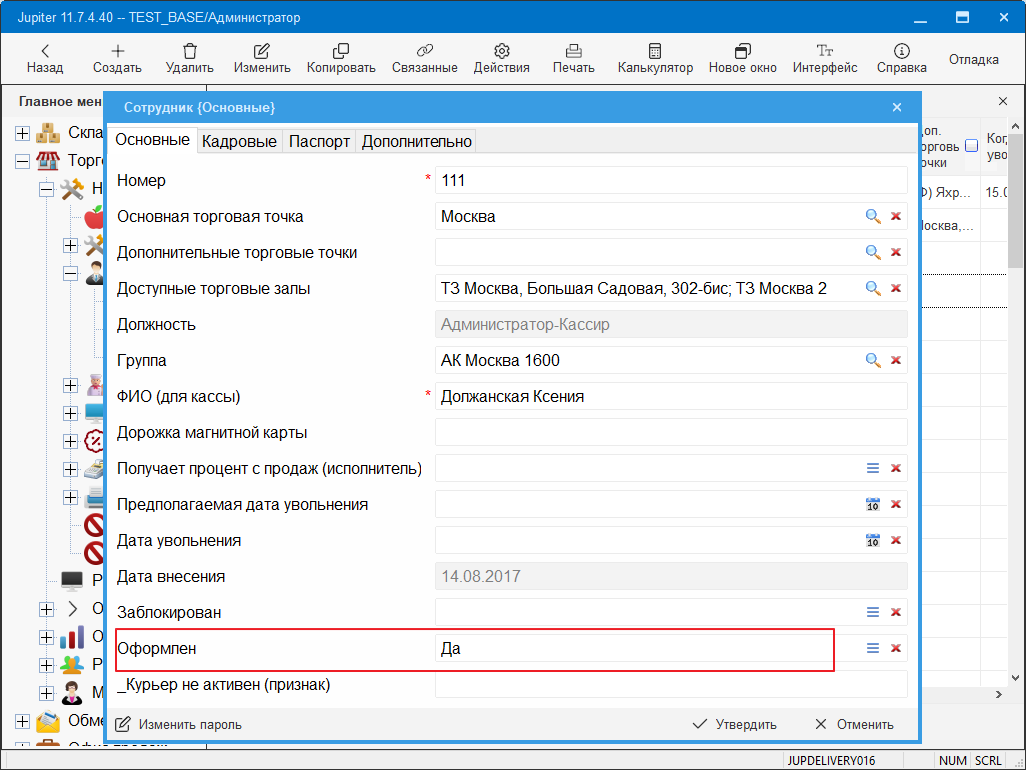Clear the Группа field with red X
1026x770 pixels.
(896, 361)
